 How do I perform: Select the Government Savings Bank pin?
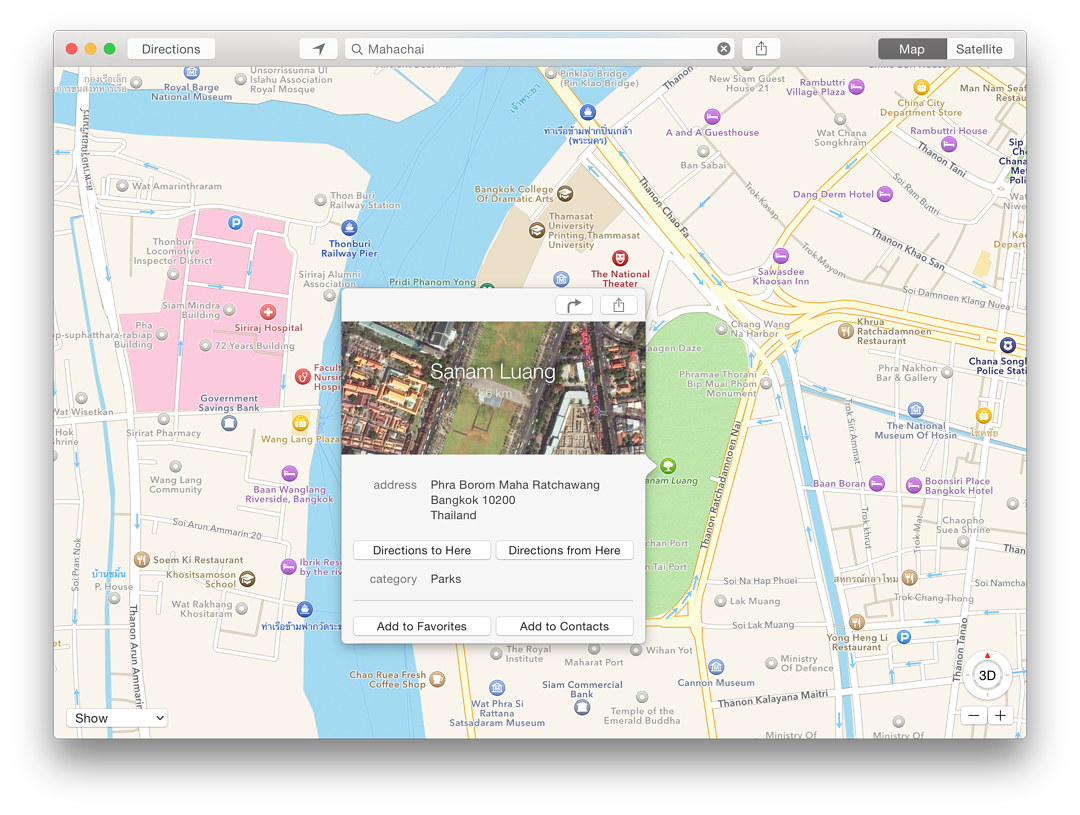(x=229, y=423)
